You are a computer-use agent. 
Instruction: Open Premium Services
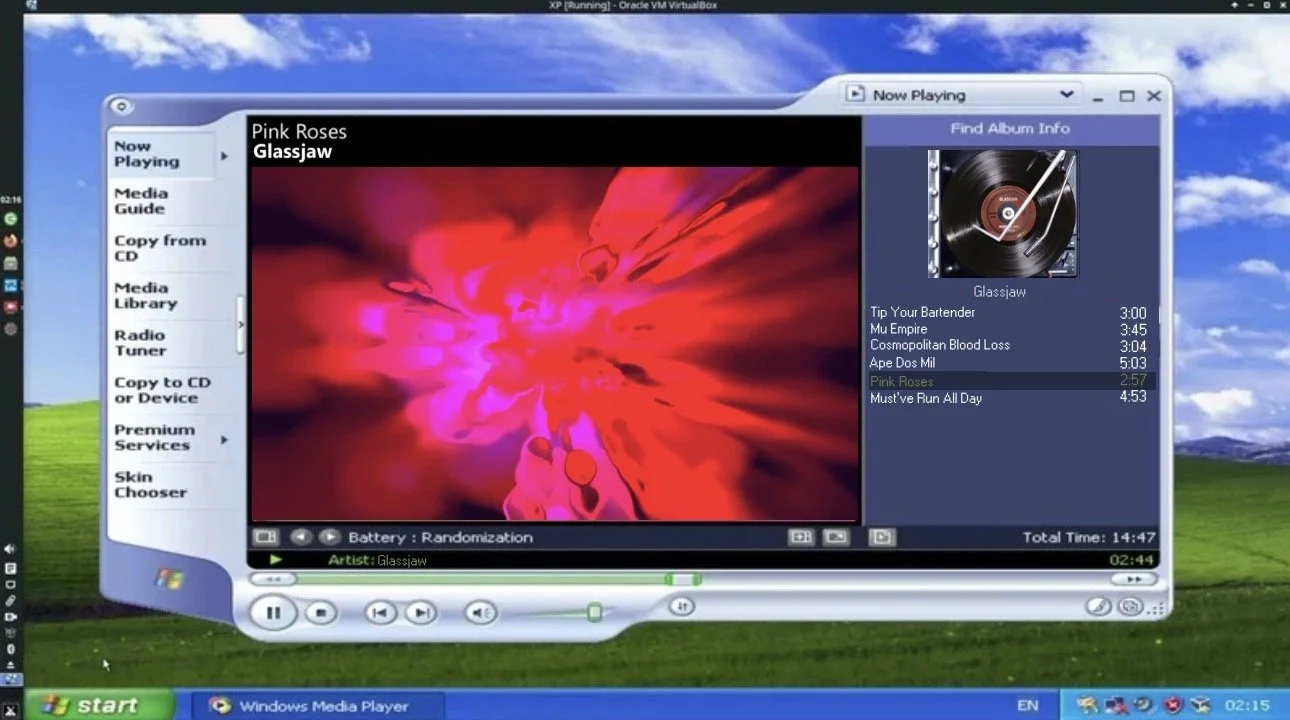coord(154,437)
